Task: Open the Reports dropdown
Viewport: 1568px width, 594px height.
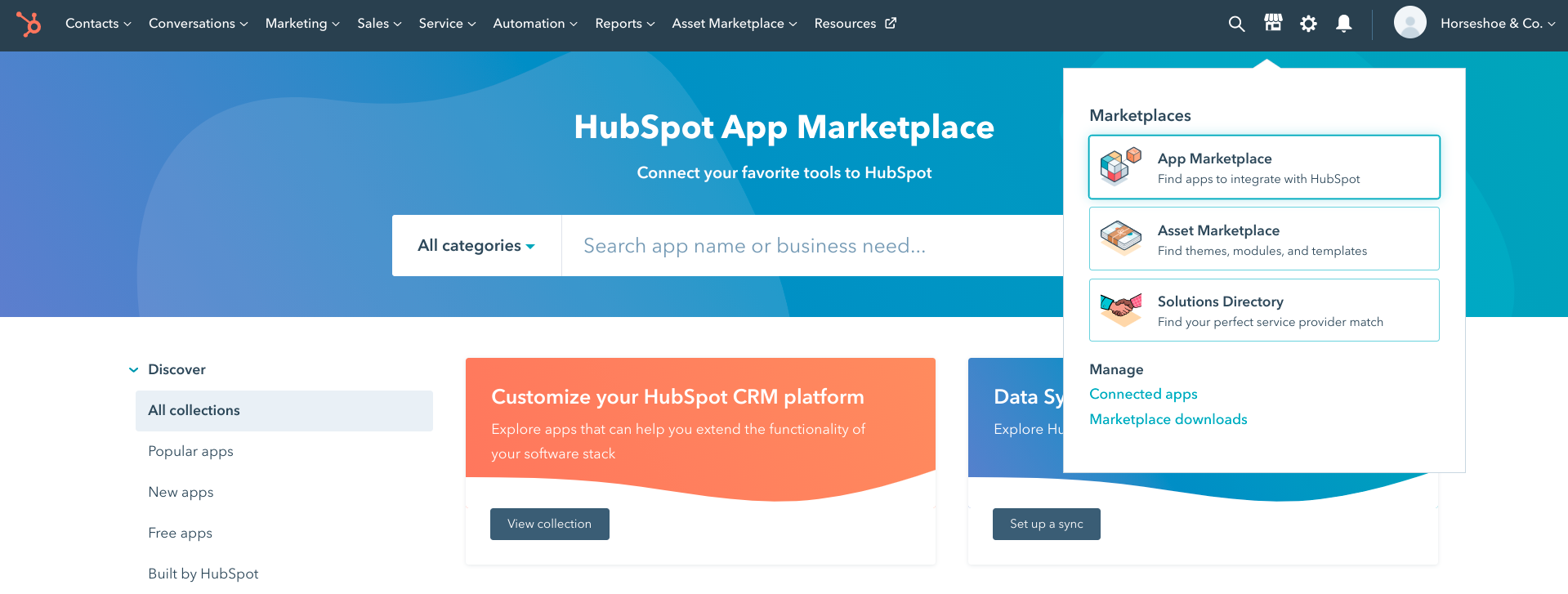Action: [625, 24]
